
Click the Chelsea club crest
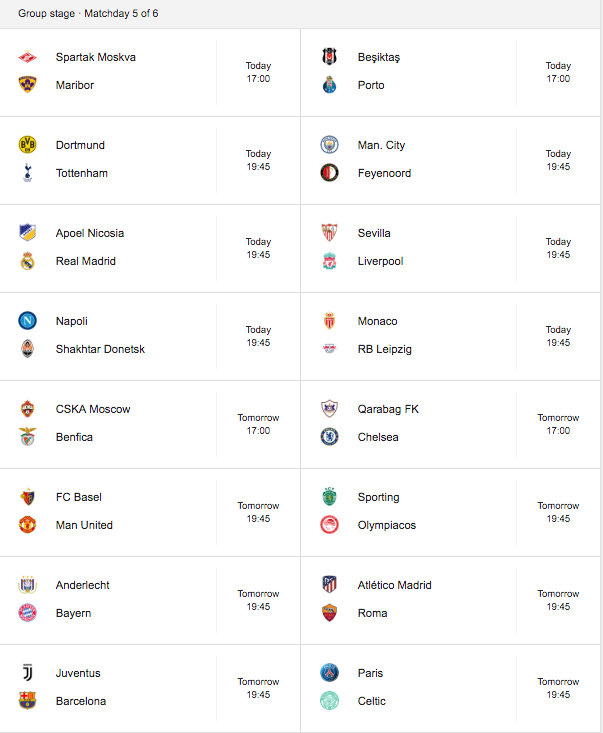[x=330, y=437]
